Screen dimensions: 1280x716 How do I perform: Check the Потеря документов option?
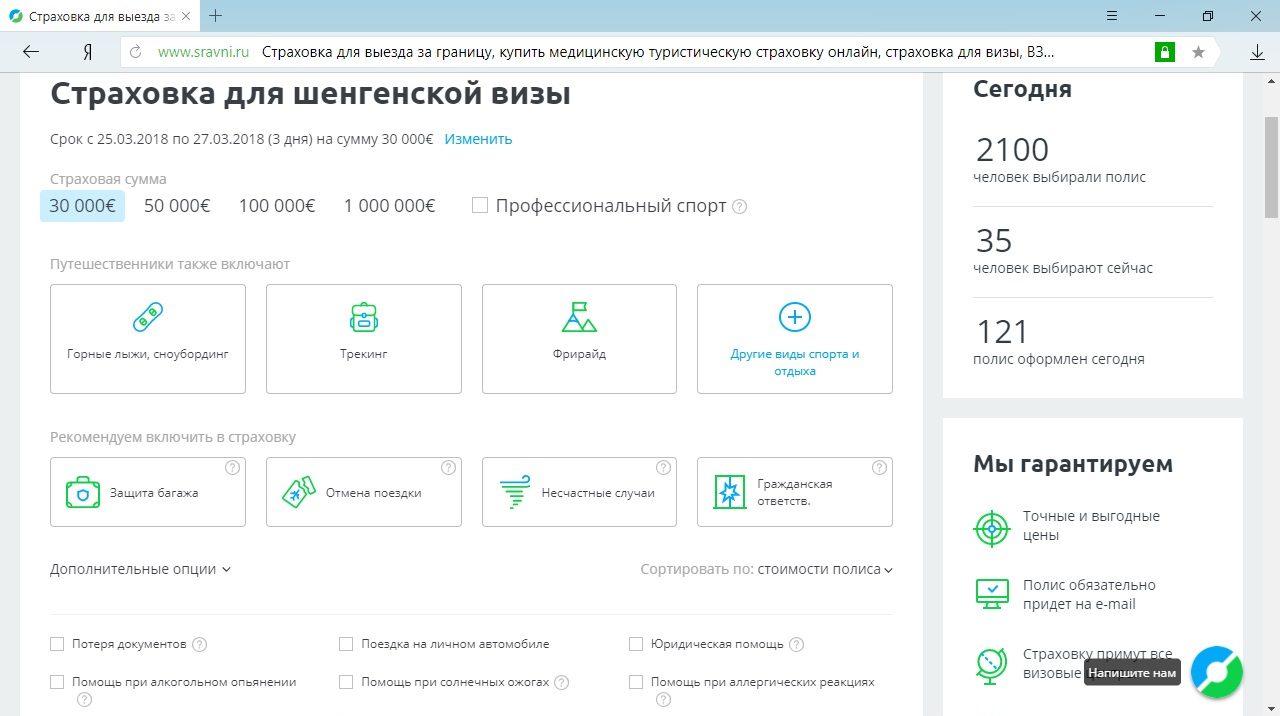coord(57,644)
